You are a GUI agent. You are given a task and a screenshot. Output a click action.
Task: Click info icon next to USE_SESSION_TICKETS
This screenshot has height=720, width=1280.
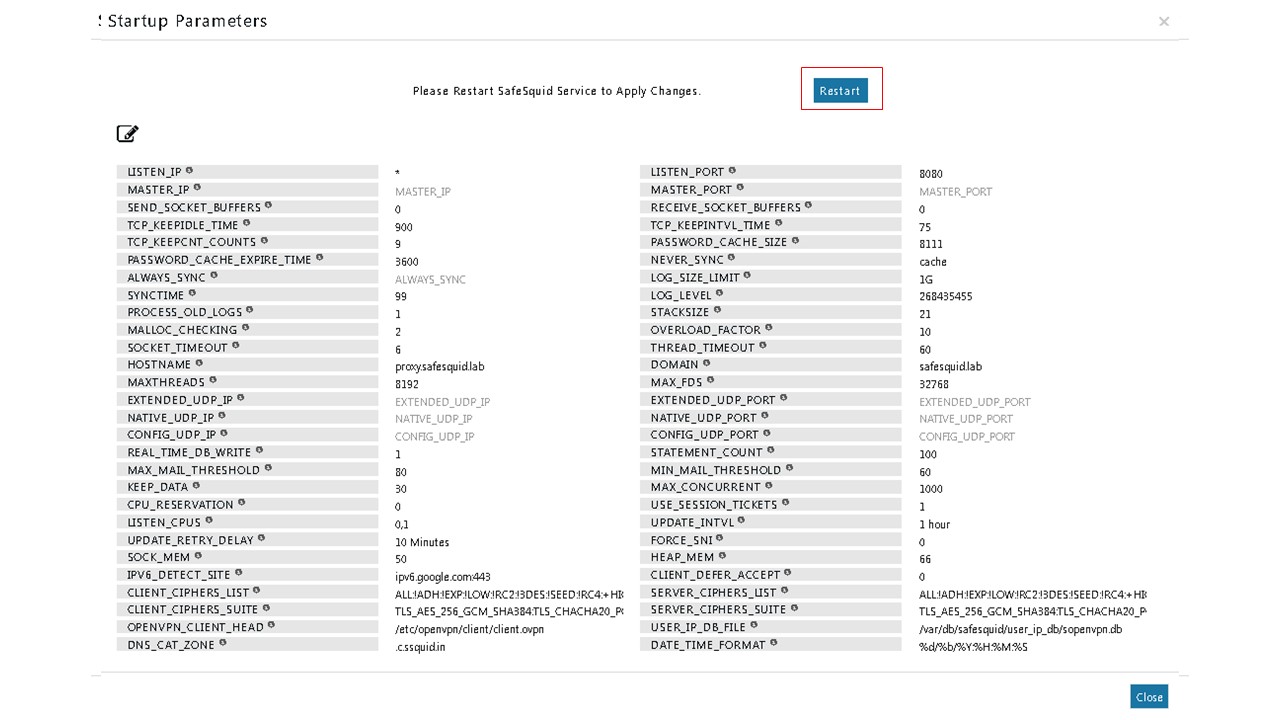click(x=786, y=504)
